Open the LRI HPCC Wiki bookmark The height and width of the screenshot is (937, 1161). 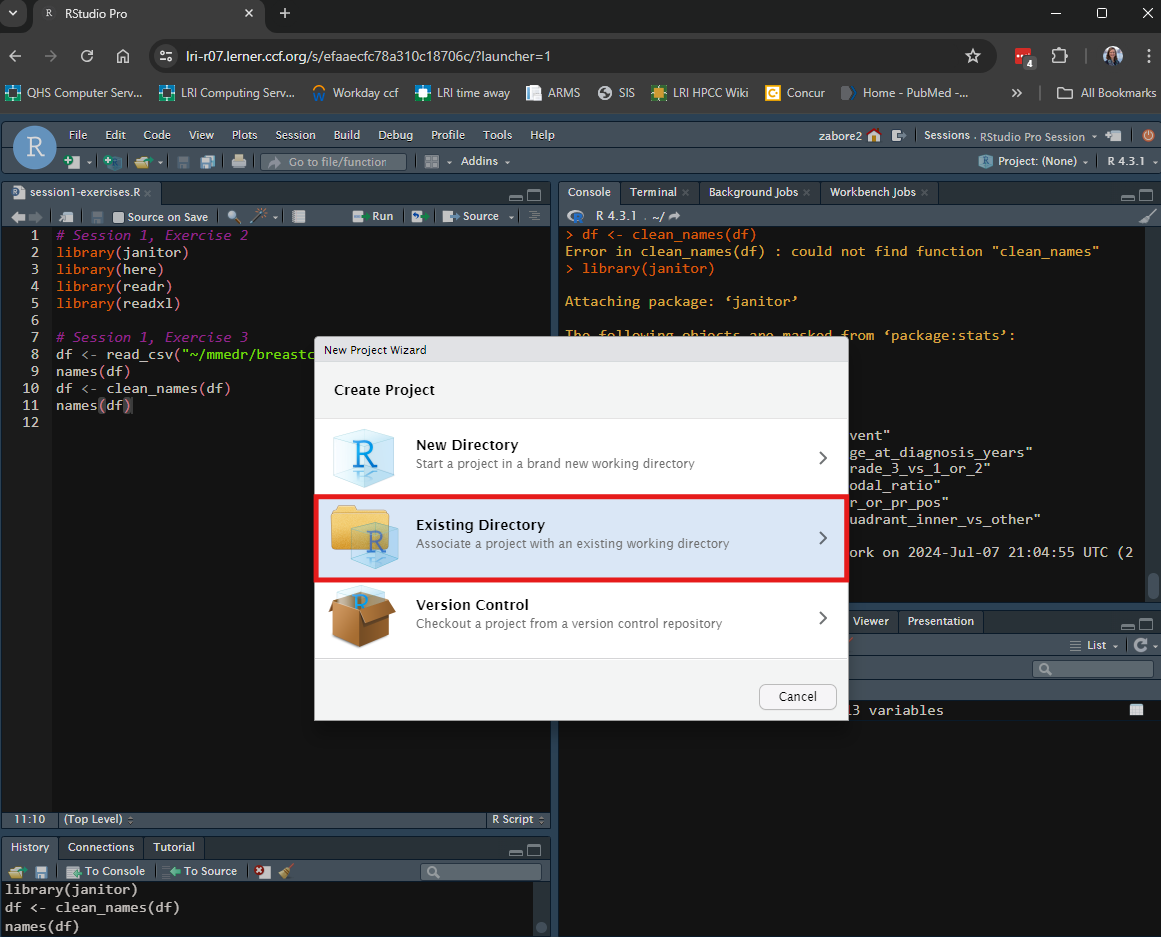click(700, 93)
